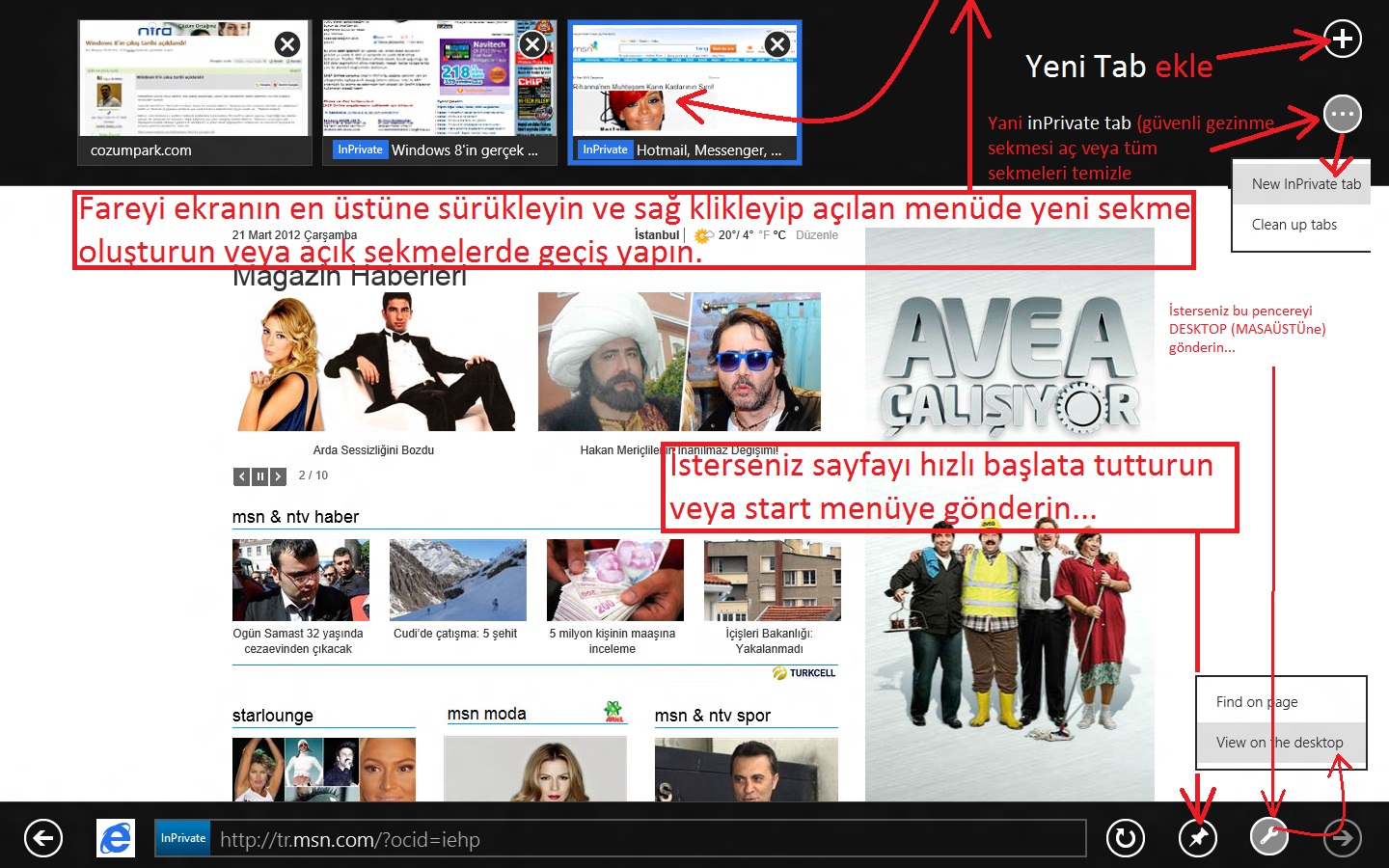Switch weather to °F unit
This screenshot has height=868, width=1389.
(764, 235)
